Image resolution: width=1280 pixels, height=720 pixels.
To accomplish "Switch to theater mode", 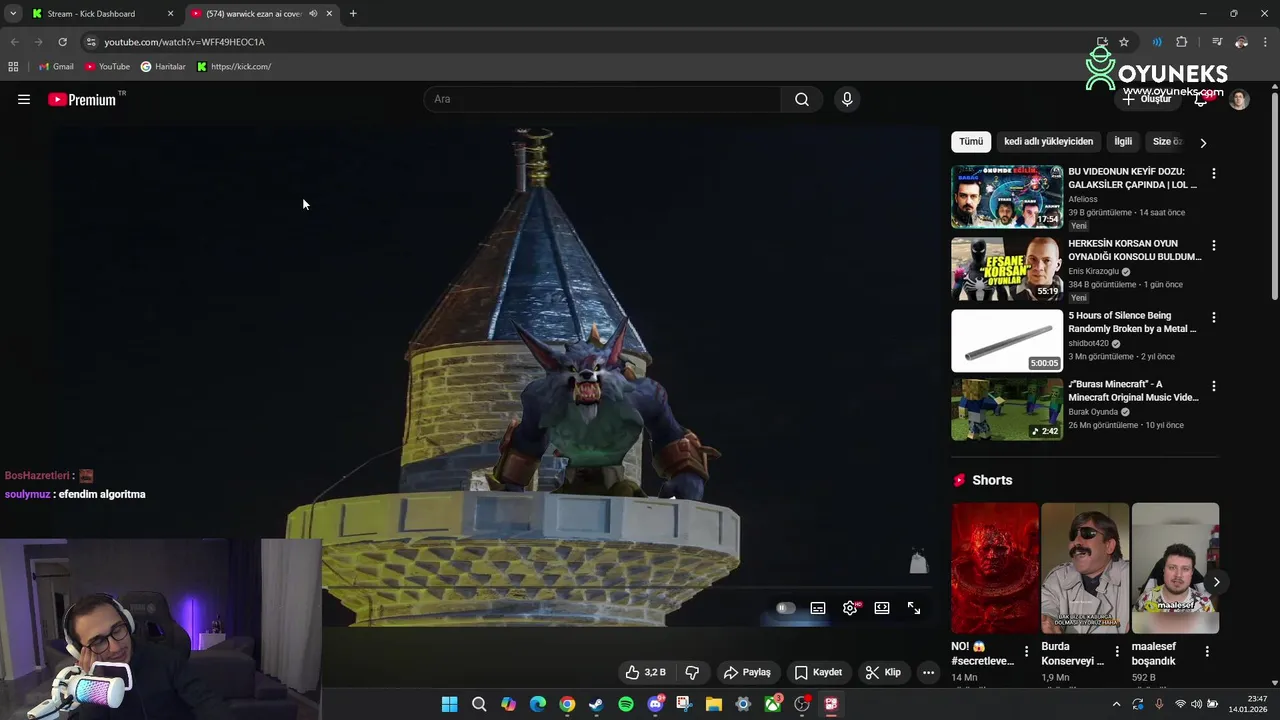I will pos(882,608).
